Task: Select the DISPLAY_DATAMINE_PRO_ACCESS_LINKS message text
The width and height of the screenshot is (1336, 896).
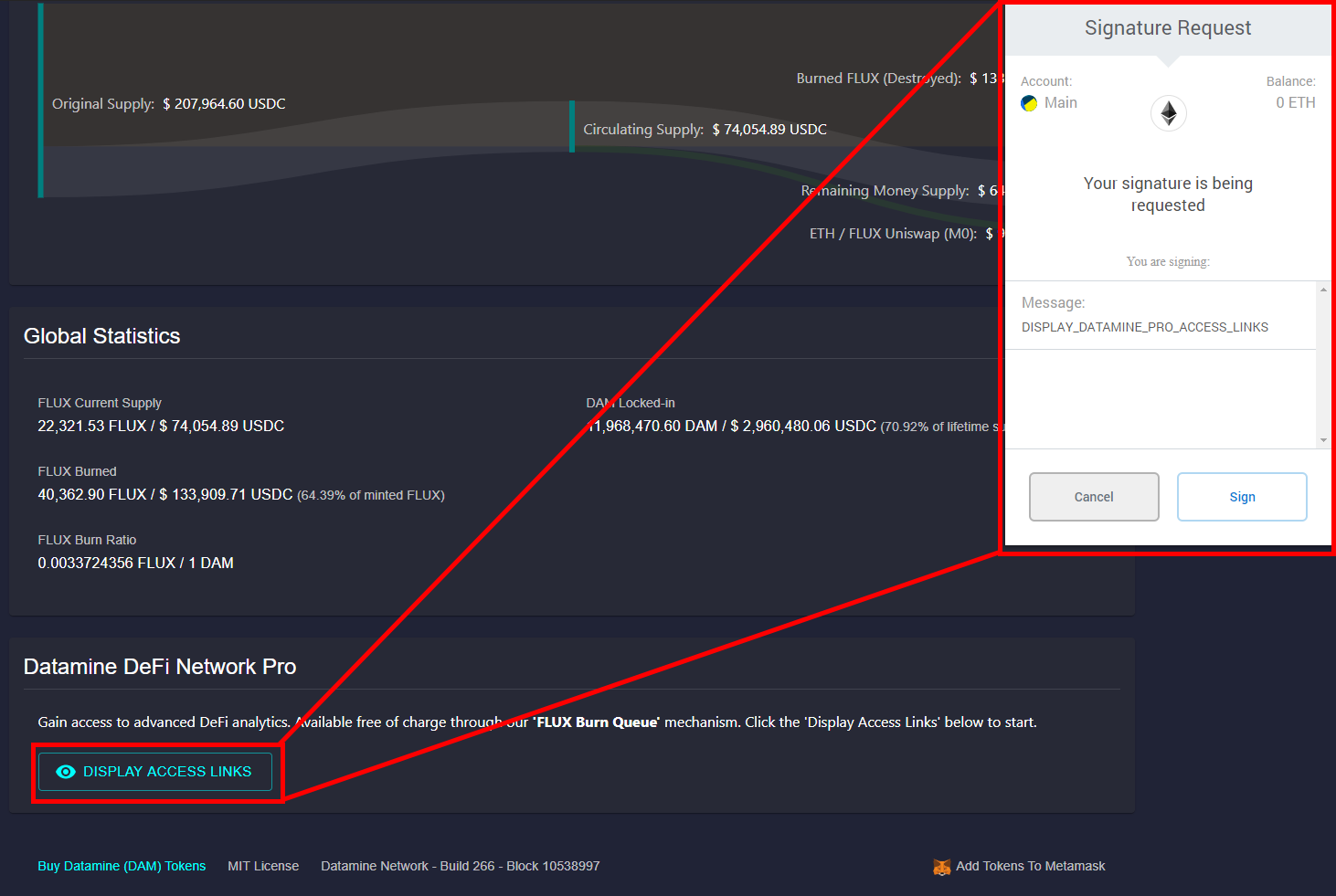Action: point(1145,327)
